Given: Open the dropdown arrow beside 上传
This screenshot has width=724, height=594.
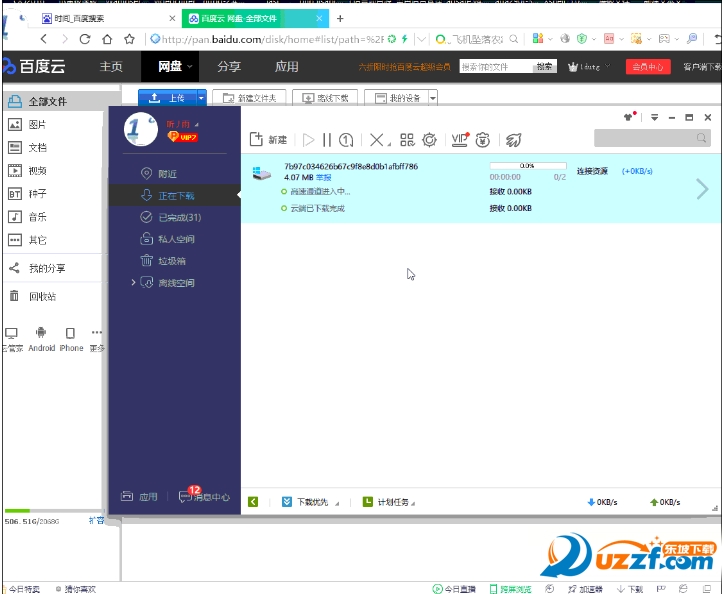Looking at the screenshot, I should point(201,98).
